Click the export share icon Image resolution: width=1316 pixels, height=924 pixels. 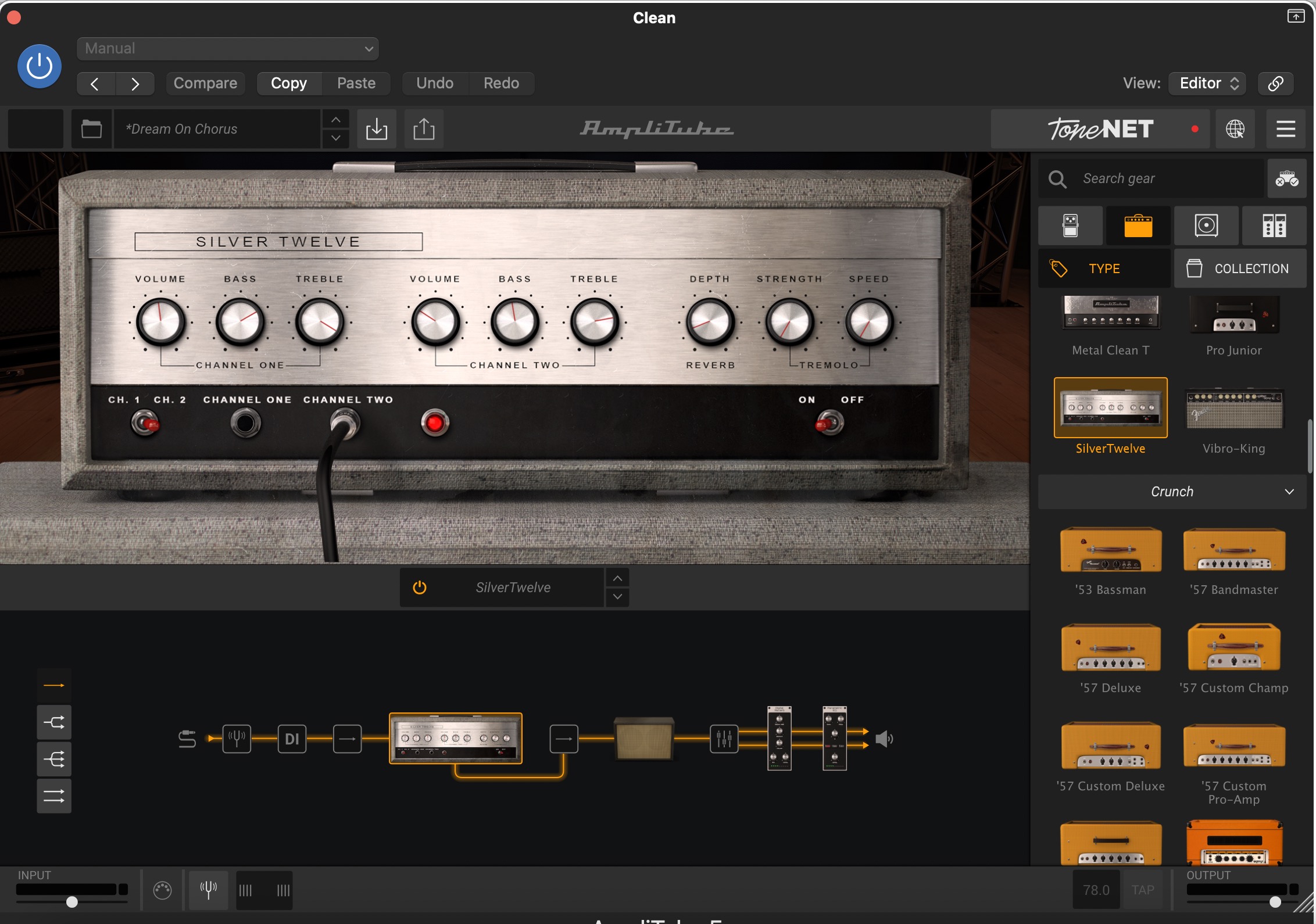[x=424, y=129]
